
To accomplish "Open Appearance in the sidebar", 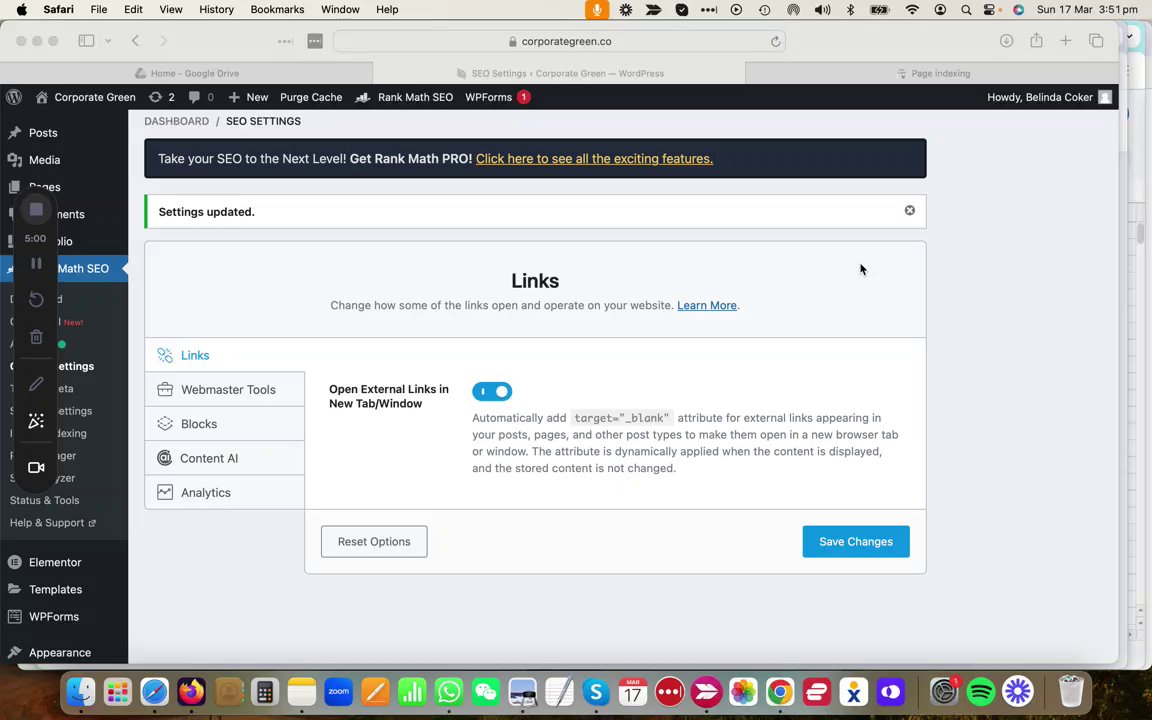I will (x=60, y=653).
